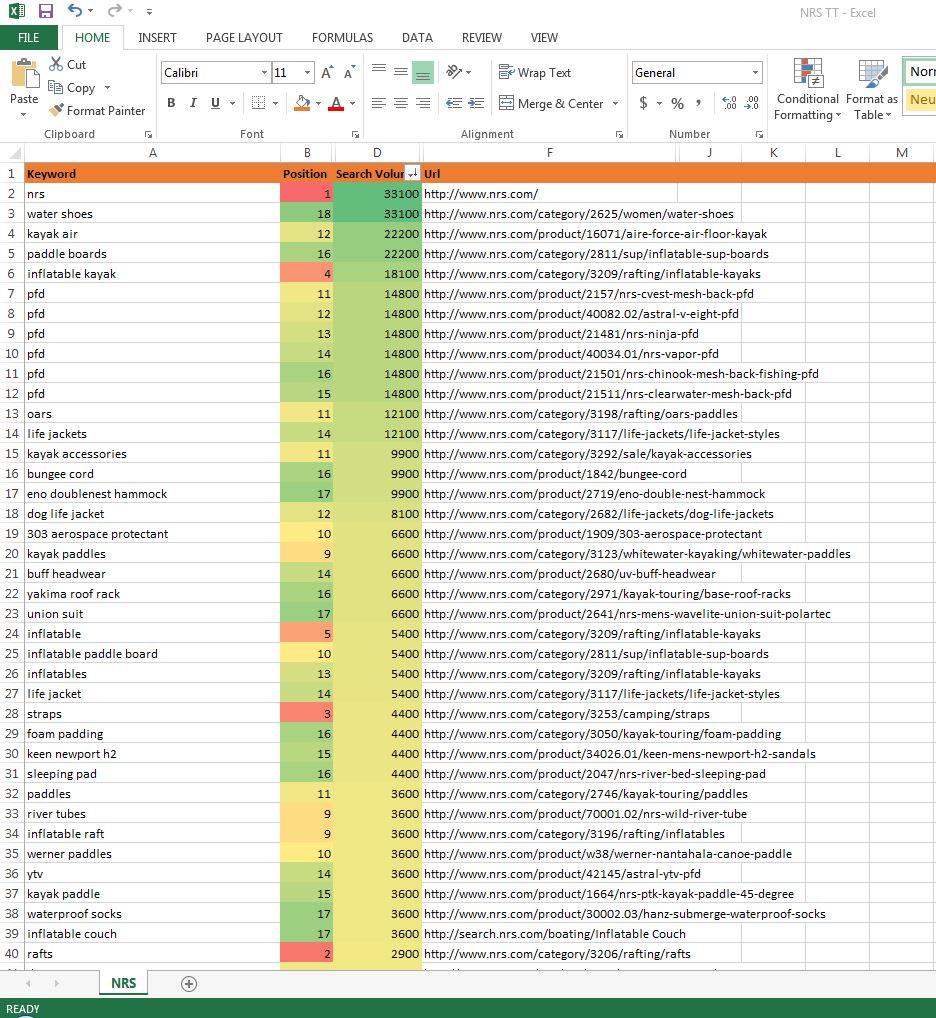Switch to the DATA ribbon tab
The height and width of the screenshot is (1018, 936).
click(417, 37)
